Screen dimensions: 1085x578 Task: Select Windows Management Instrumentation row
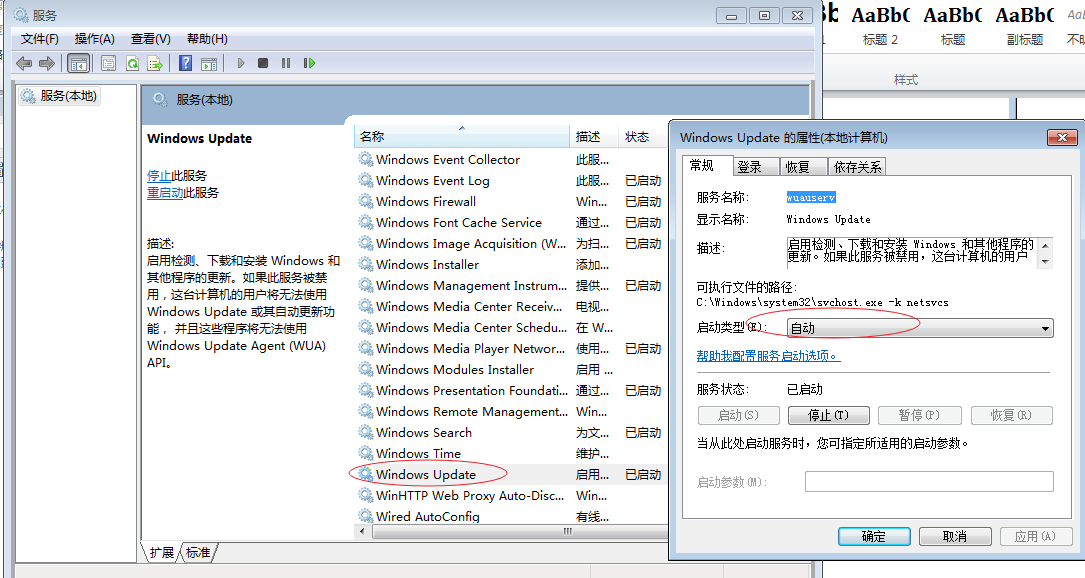[511, 285]
